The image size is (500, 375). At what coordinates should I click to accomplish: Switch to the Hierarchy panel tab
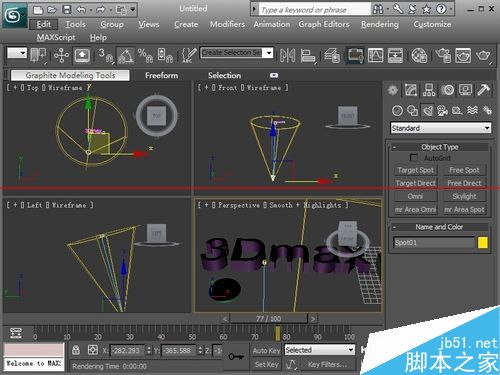(x=429, y=90)
